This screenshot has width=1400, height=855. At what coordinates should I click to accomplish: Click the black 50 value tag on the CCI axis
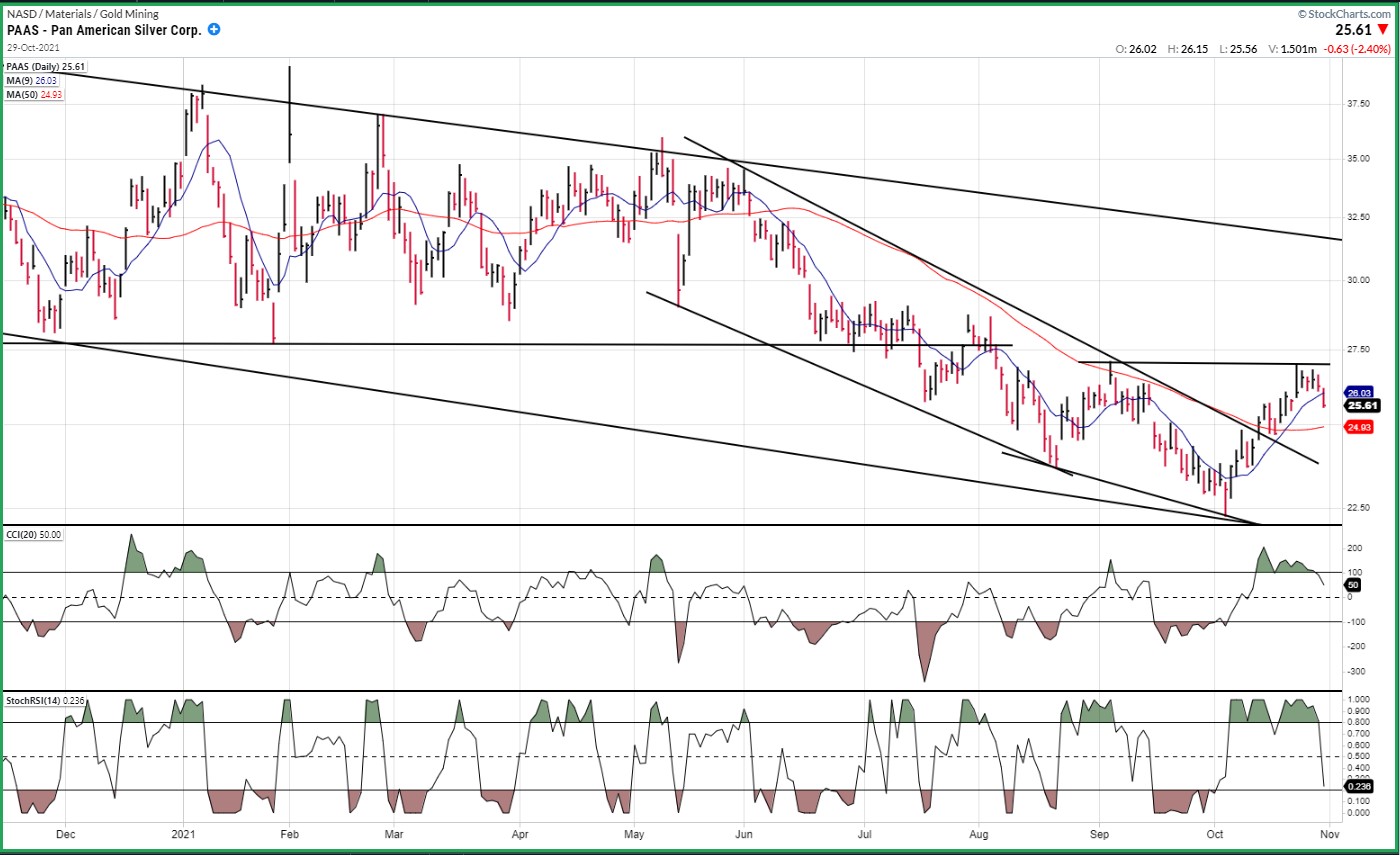tap(1351, 585)
